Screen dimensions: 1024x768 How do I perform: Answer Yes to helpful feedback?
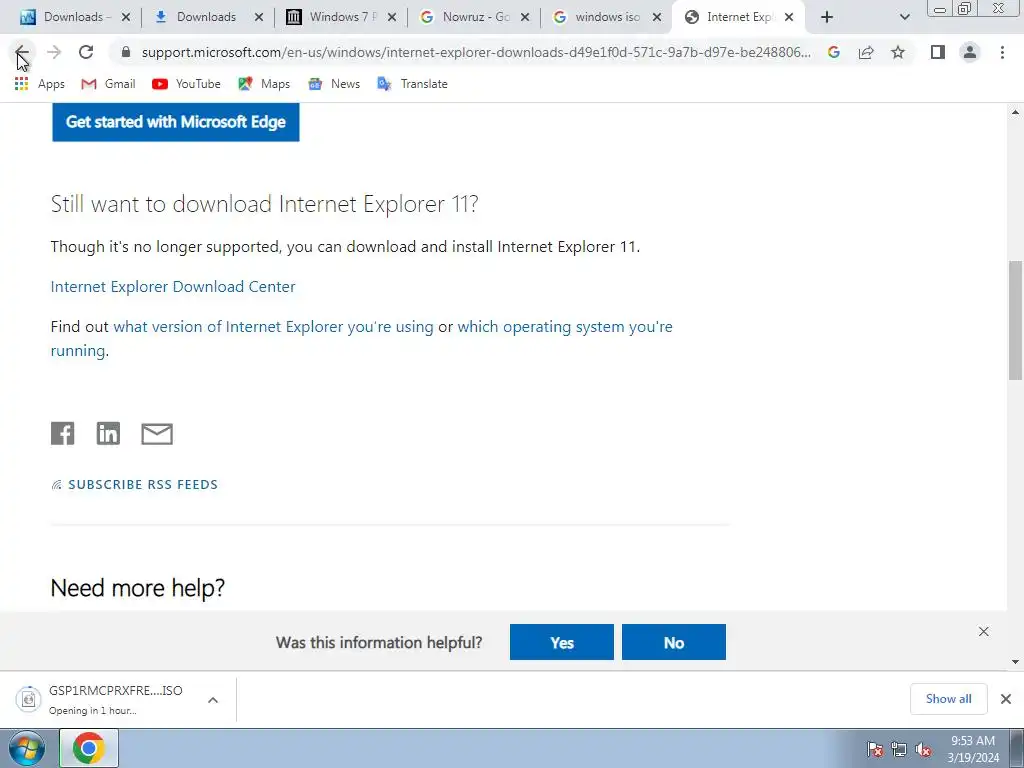[562, 642]
